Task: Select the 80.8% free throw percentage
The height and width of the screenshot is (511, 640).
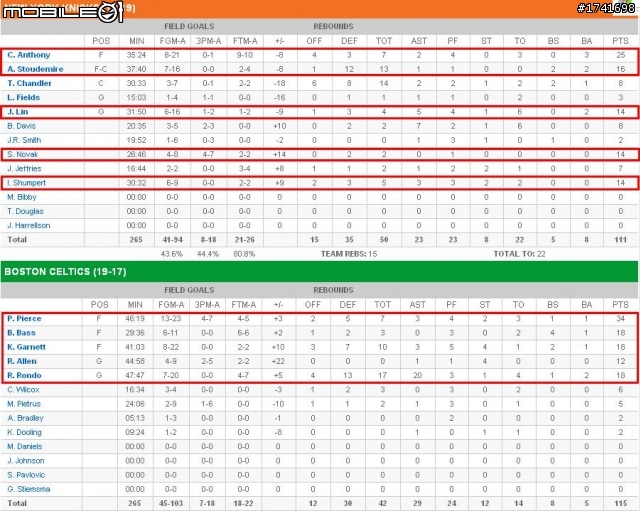Action: pos(244,254)
